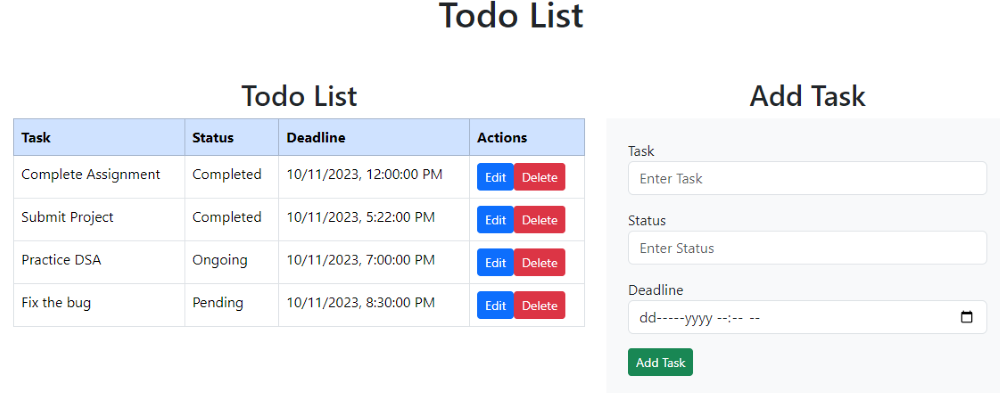The height and width of the screenshot is (393, 1000).
Task: Click the Task column header
Action: point(99,137)
